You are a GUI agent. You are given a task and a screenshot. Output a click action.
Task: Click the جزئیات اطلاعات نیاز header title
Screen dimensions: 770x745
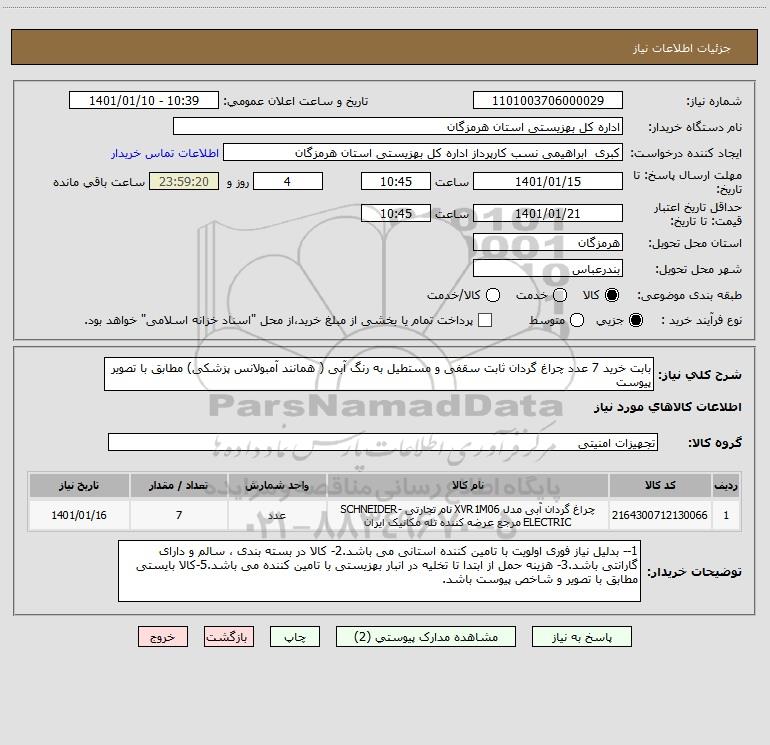coord(682,48)
